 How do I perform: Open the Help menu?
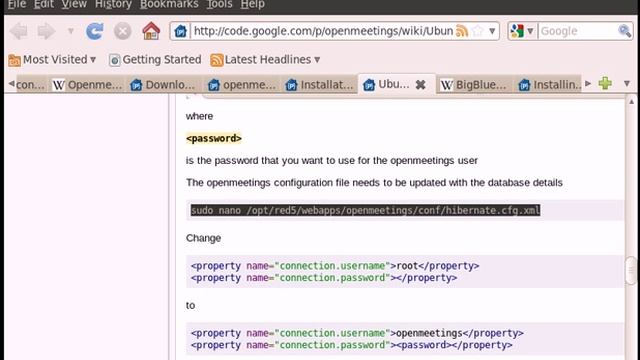click(252, 4)
